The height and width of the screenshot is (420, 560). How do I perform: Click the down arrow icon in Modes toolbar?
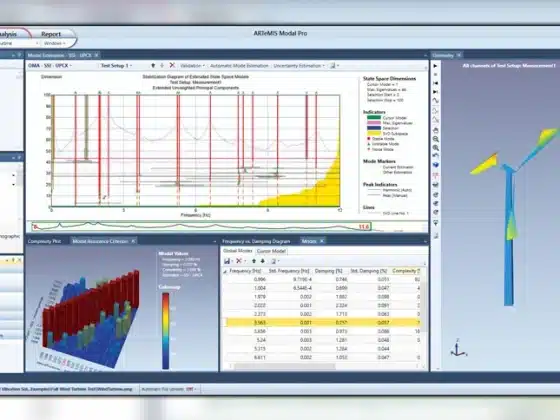[x=262, y=261]
